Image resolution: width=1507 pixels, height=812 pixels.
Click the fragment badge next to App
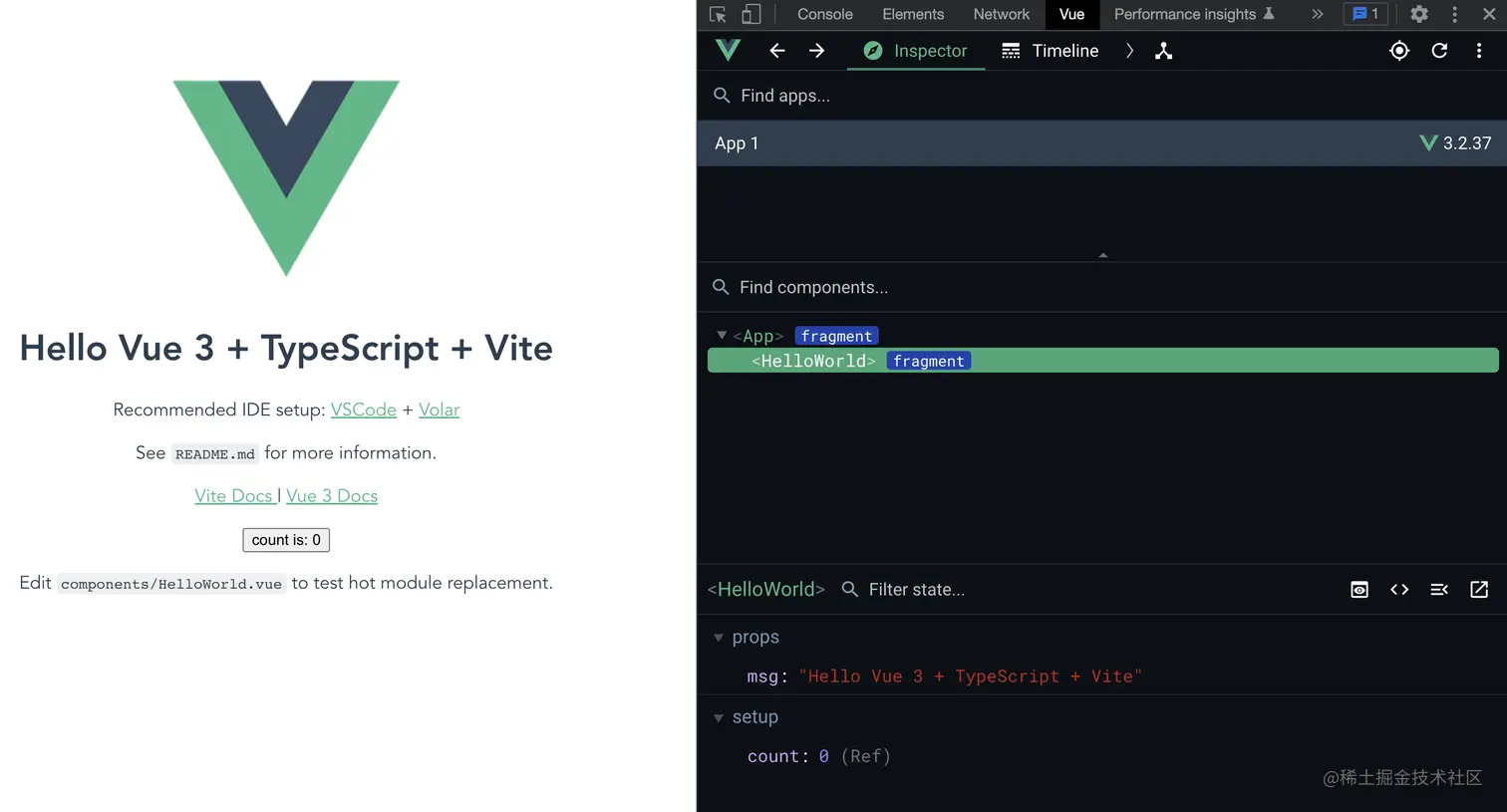[x=836, y=337]
